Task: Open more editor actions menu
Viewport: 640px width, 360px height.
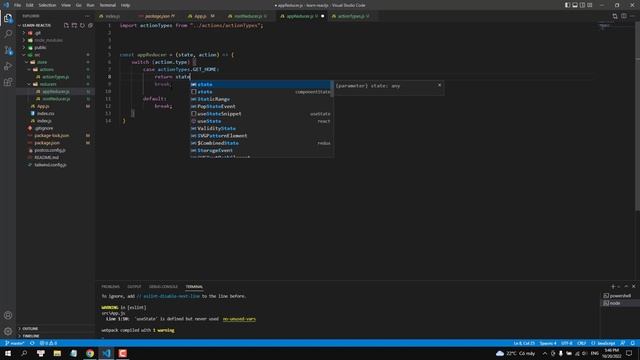Action: pos(632,16)
